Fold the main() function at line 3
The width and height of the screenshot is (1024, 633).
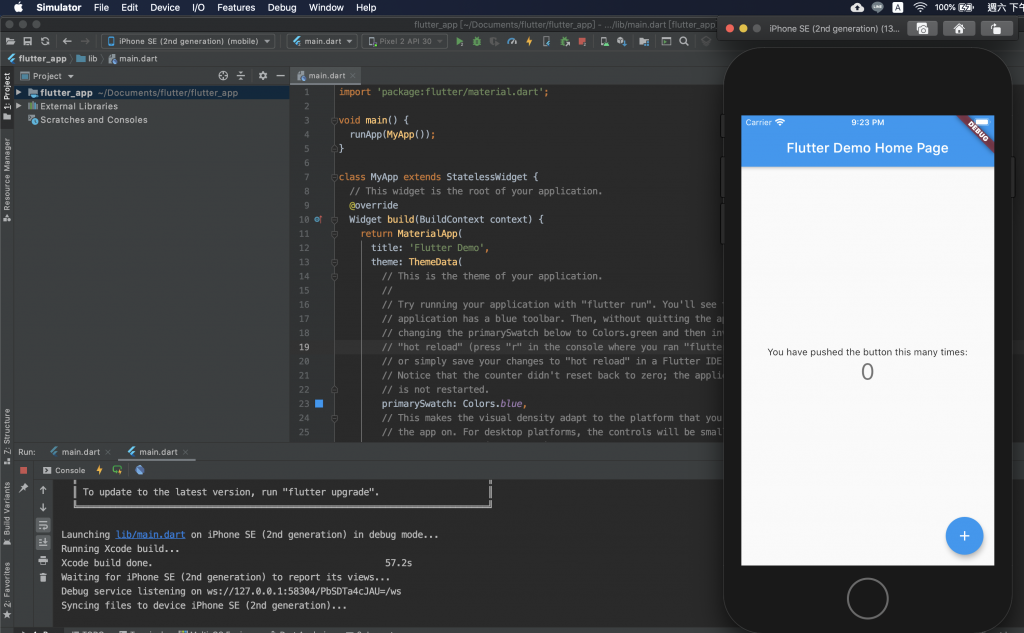point(334,120)
